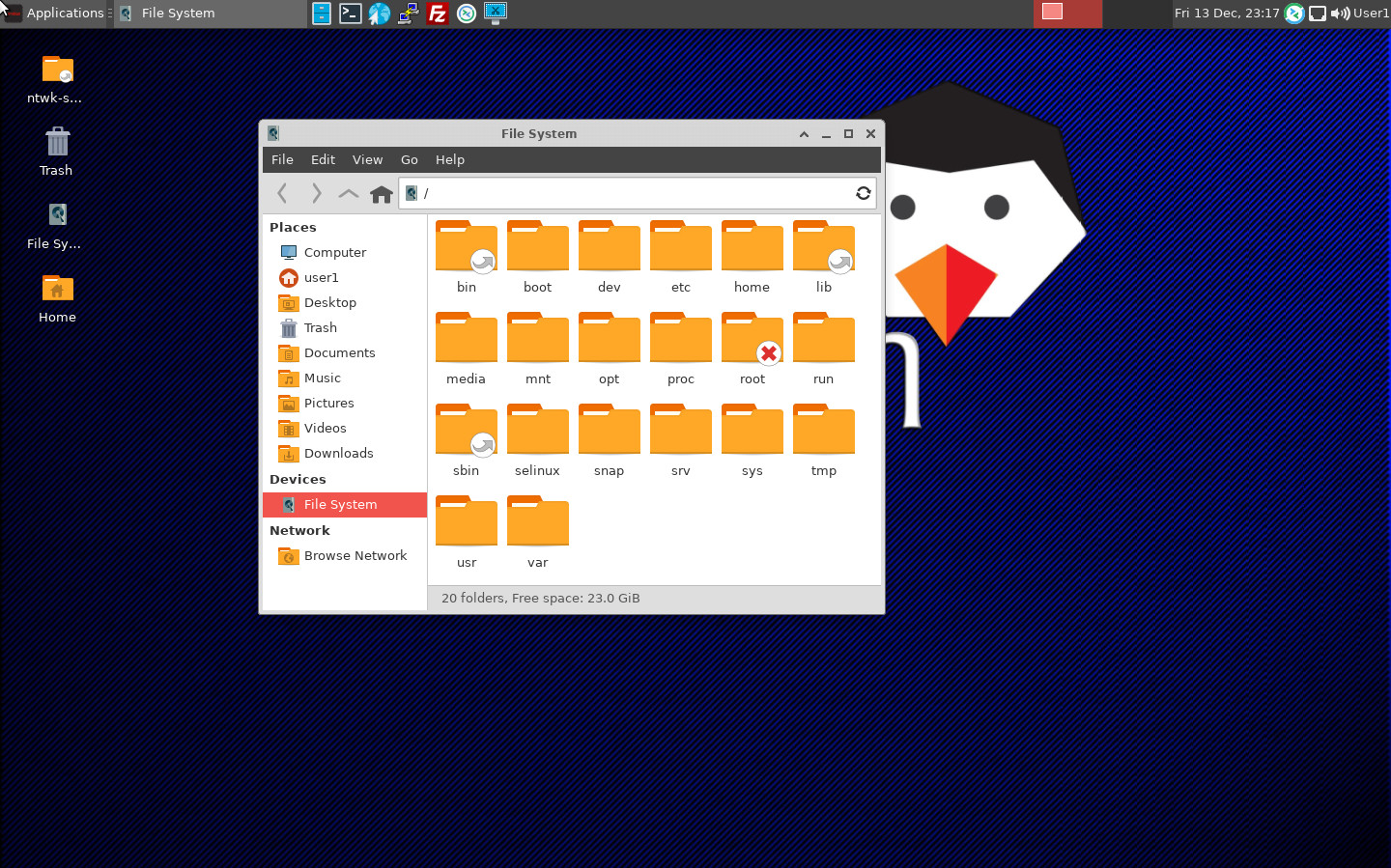Select Downloads in the Places sidebar
The width and height of the screenshot is (1391, 868).
pos(338,453)
